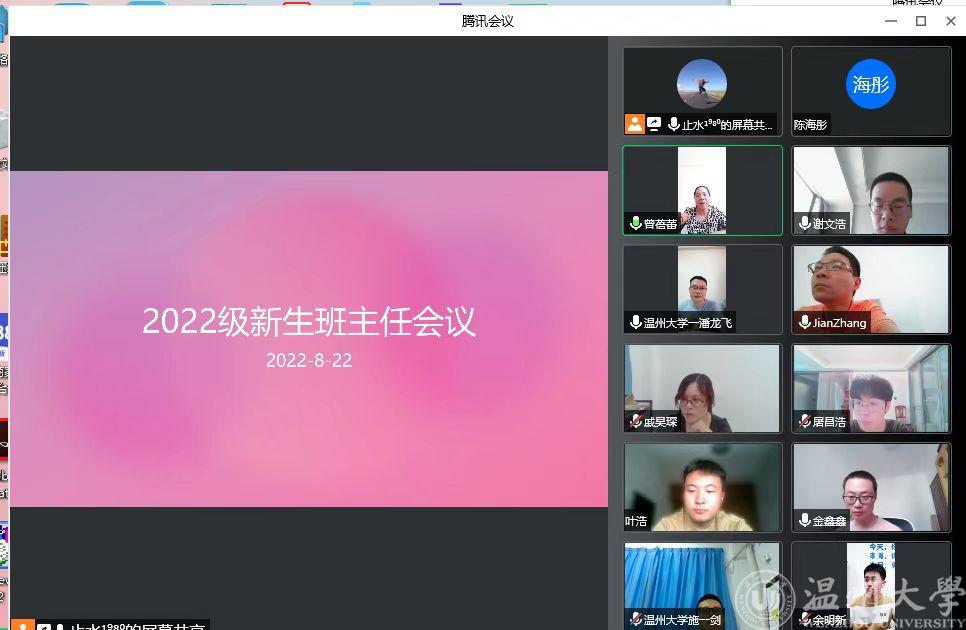
Task: Click 止水's circular profile photo
Action: point(701,84)
